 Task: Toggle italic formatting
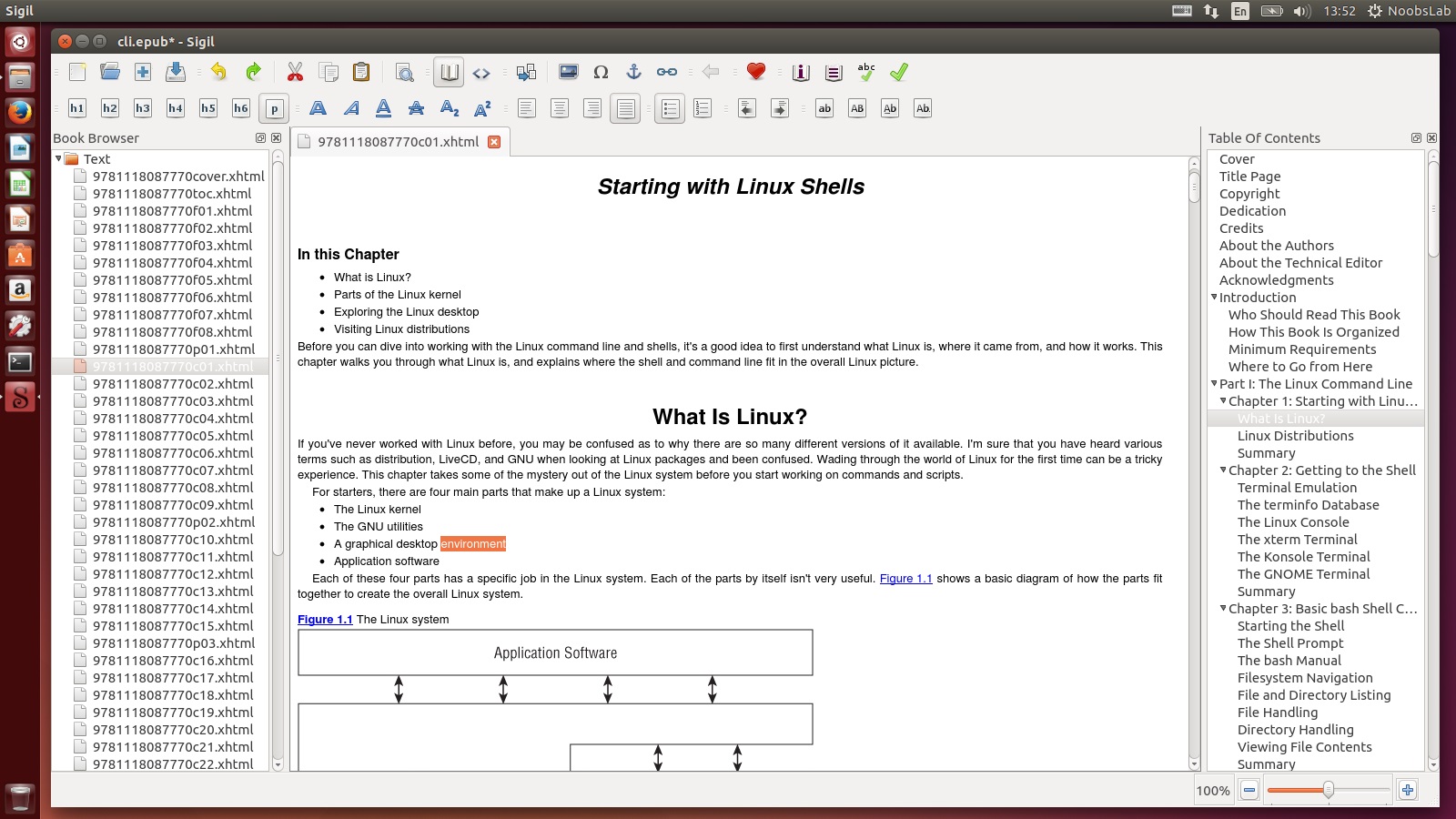click(351, 108)
